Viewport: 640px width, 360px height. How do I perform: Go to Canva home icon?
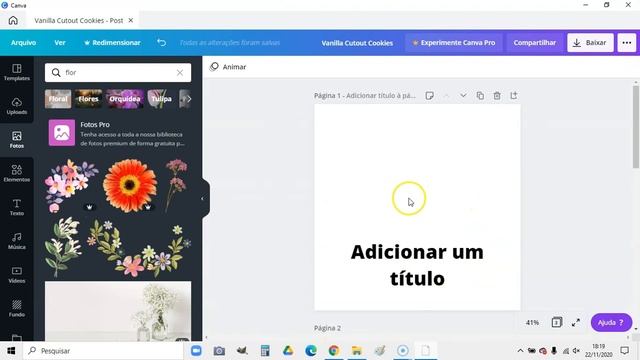13,20
